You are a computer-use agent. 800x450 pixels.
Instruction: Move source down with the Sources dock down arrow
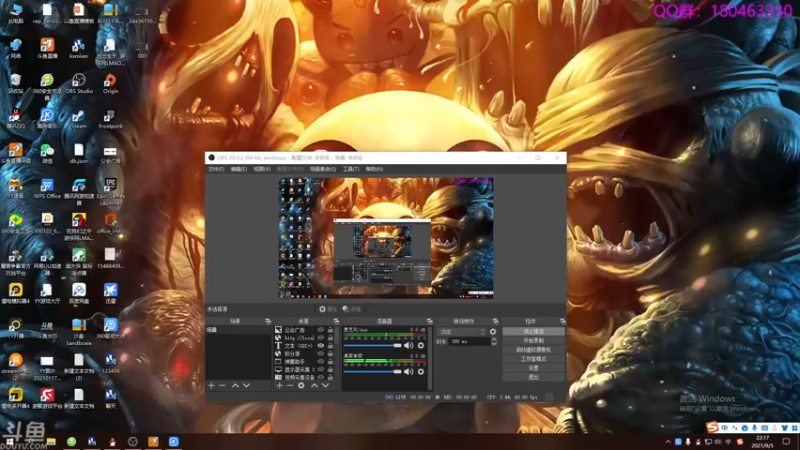pos(325,386)
